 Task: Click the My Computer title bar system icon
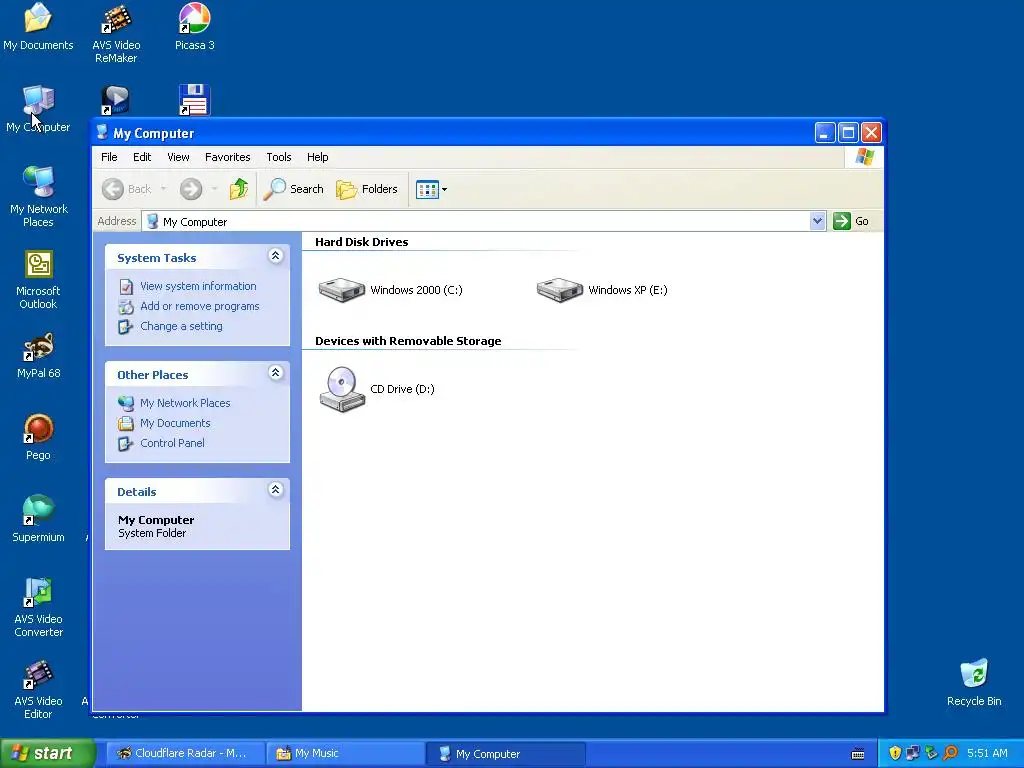coord(102,133)
